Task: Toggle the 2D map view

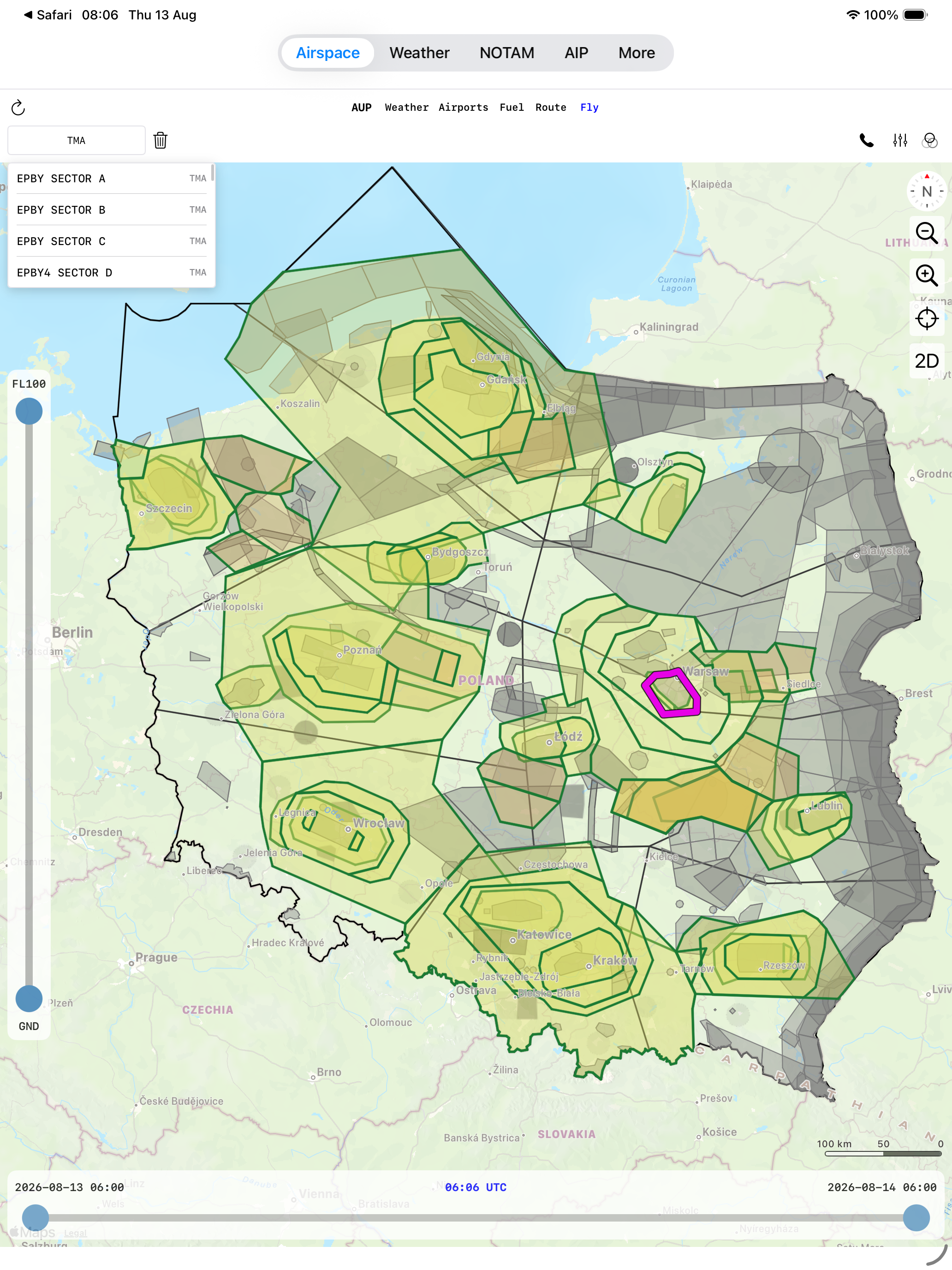Action: click(927, 361)
